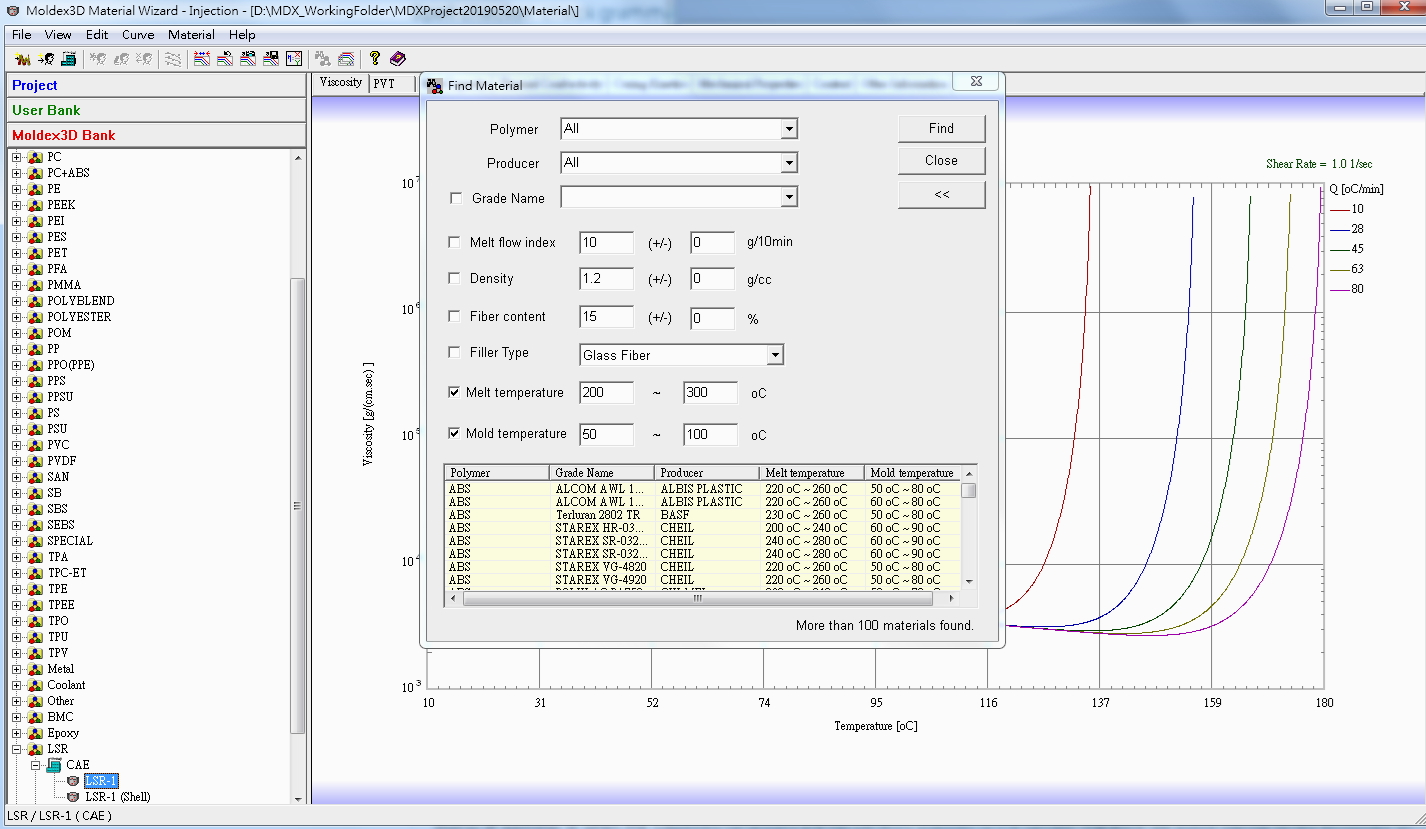This screenshot has height=829, width=1426.
Task: Click the purple help book icon
Action: point(398,59)
